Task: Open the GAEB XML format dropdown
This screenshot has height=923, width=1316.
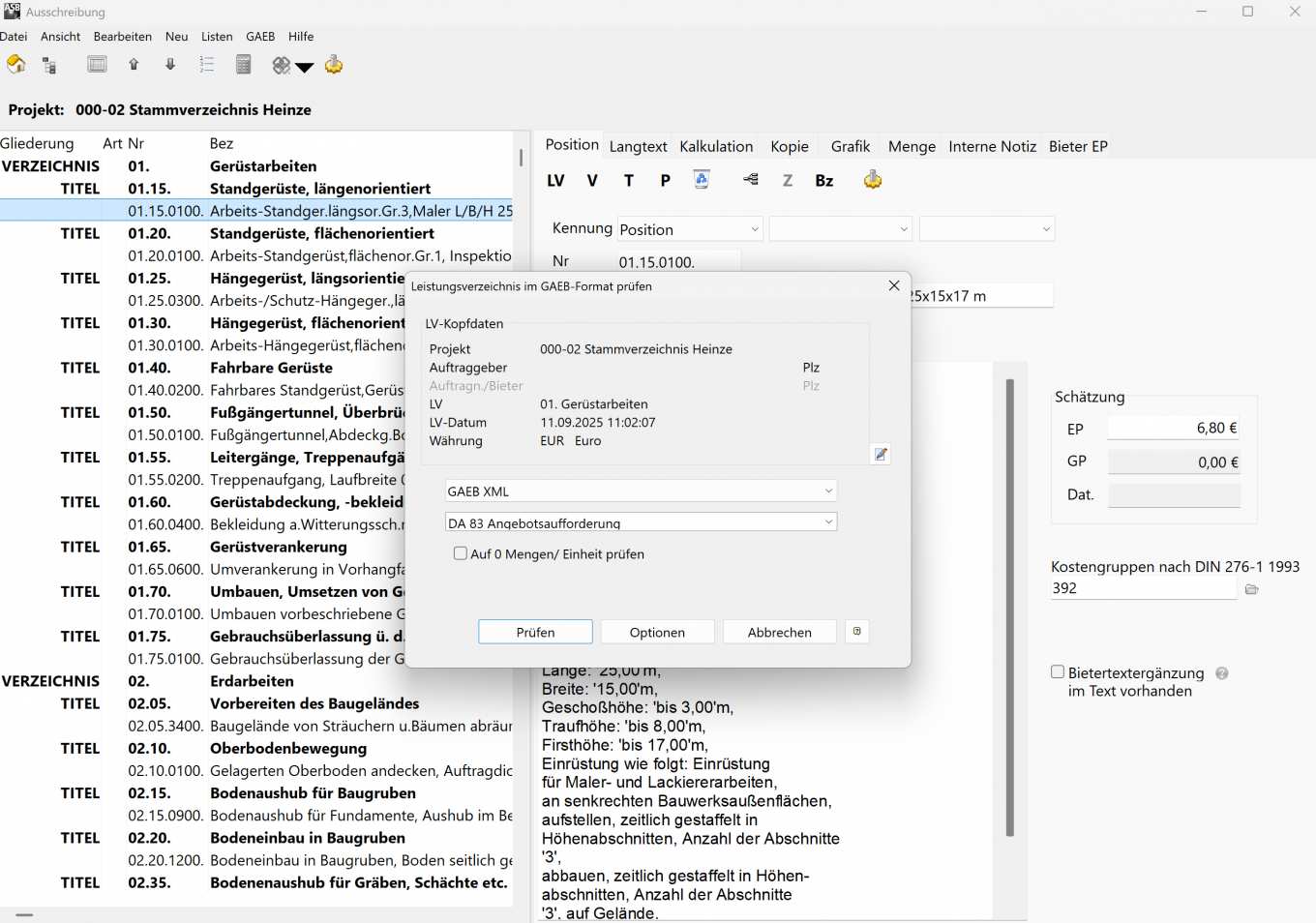Action: coord(640,491)
